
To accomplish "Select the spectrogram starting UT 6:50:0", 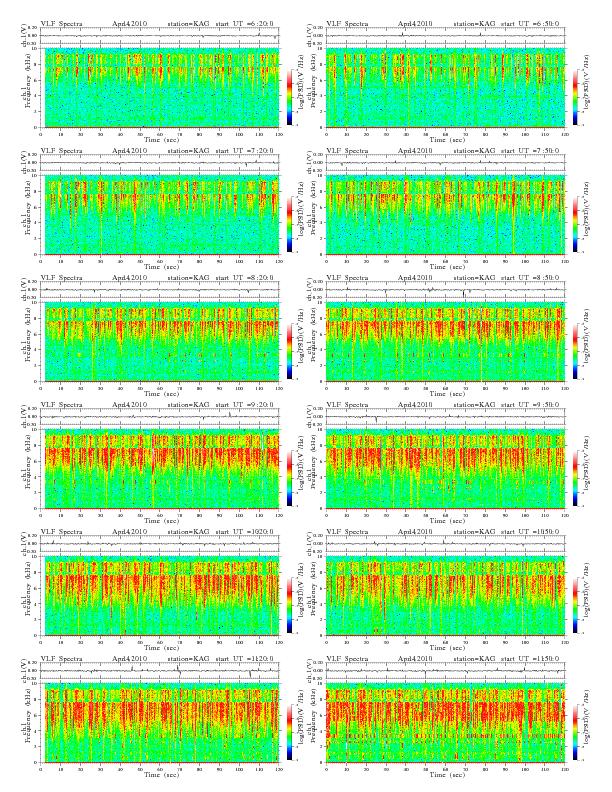I will pyautogui.click(x=446, y=88).
